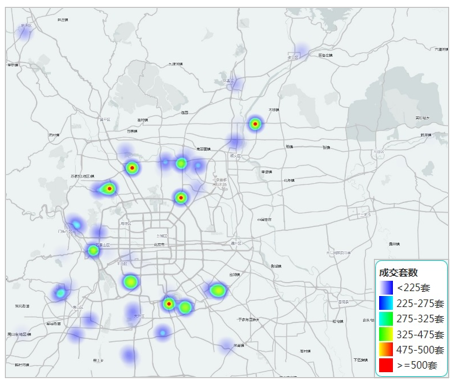Image resolution: width=454 pixels, height=385 pixels.
Task: Click the 225-275套 blue legend swatch
Action: (x=386, y=303)
